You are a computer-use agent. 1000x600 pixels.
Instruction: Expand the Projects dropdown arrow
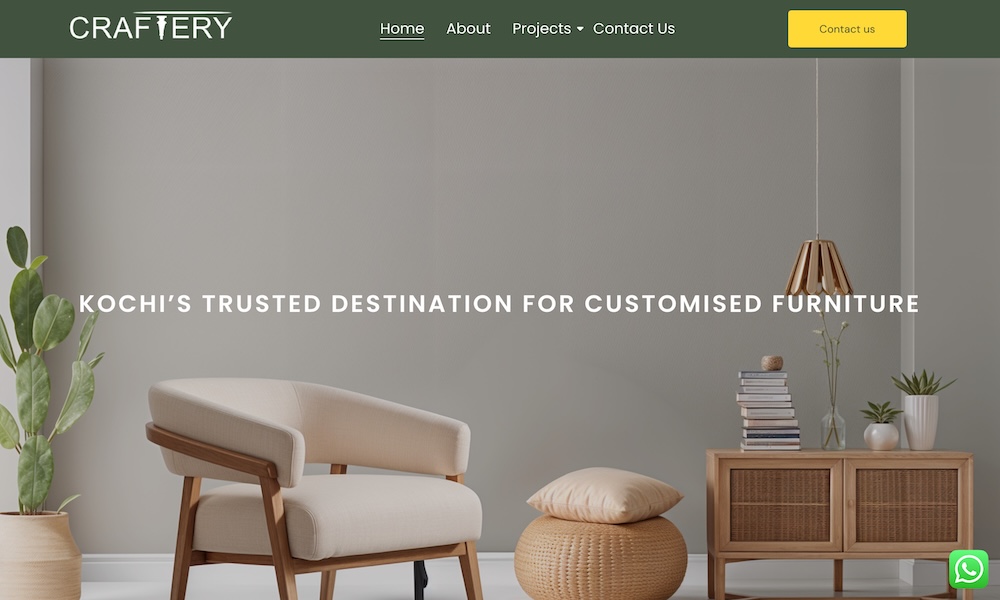pos(580,29)
